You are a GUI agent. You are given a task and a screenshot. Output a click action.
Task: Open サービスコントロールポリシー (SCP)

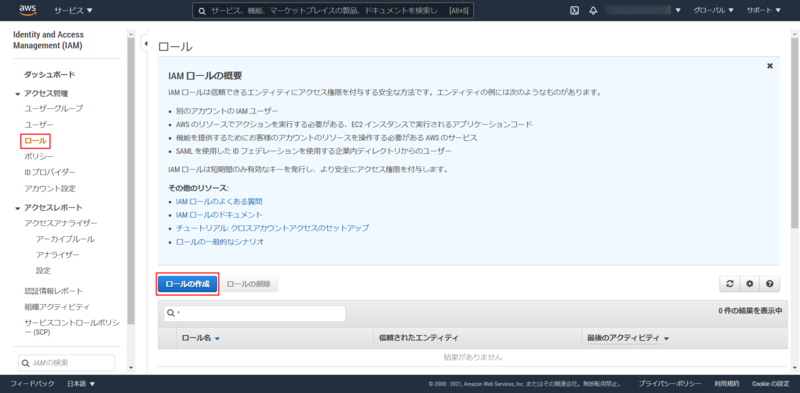click(x=71, y=327)
